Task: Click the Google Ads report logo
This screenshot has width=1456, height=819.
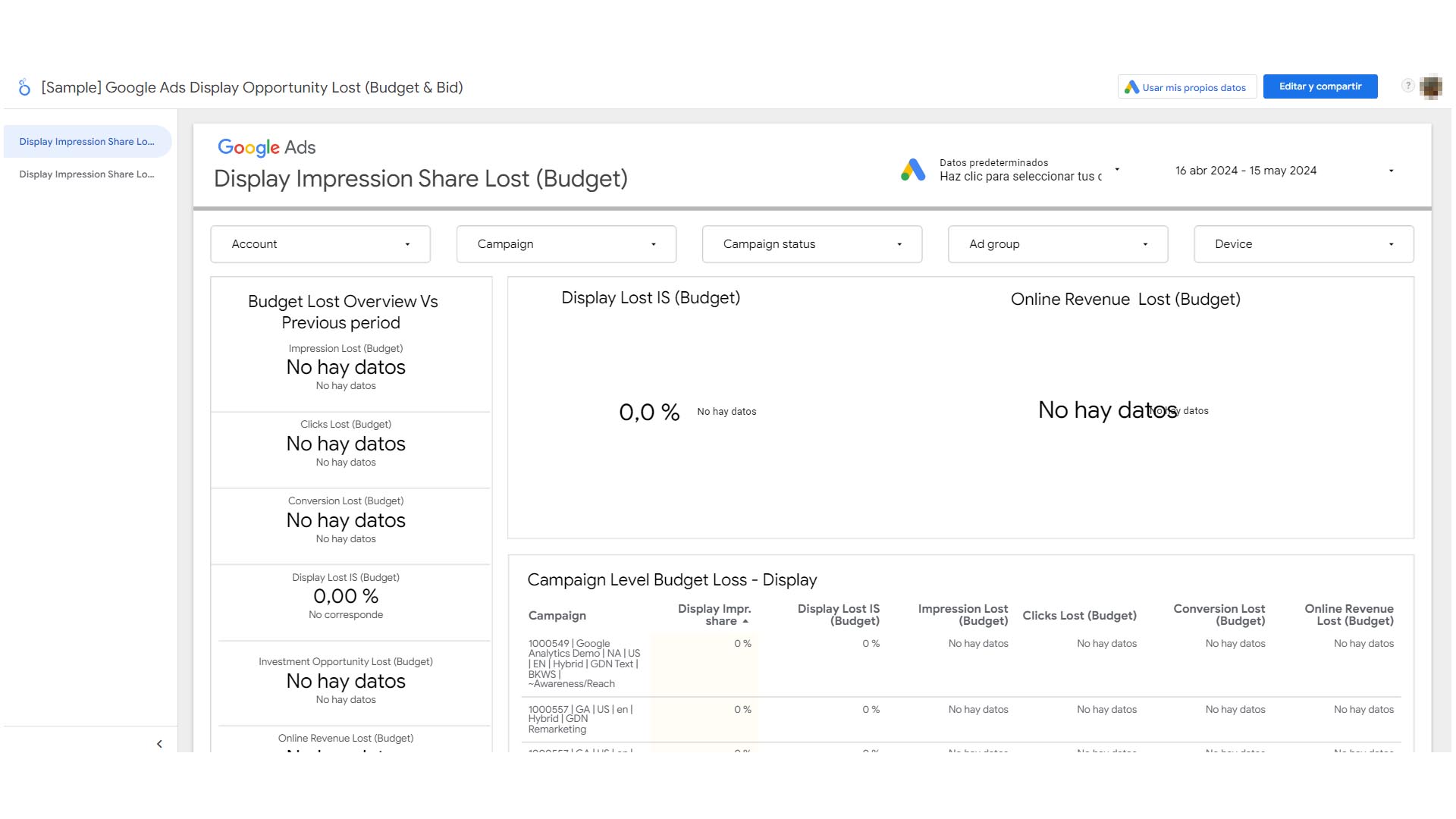Action: click(266, 147)
